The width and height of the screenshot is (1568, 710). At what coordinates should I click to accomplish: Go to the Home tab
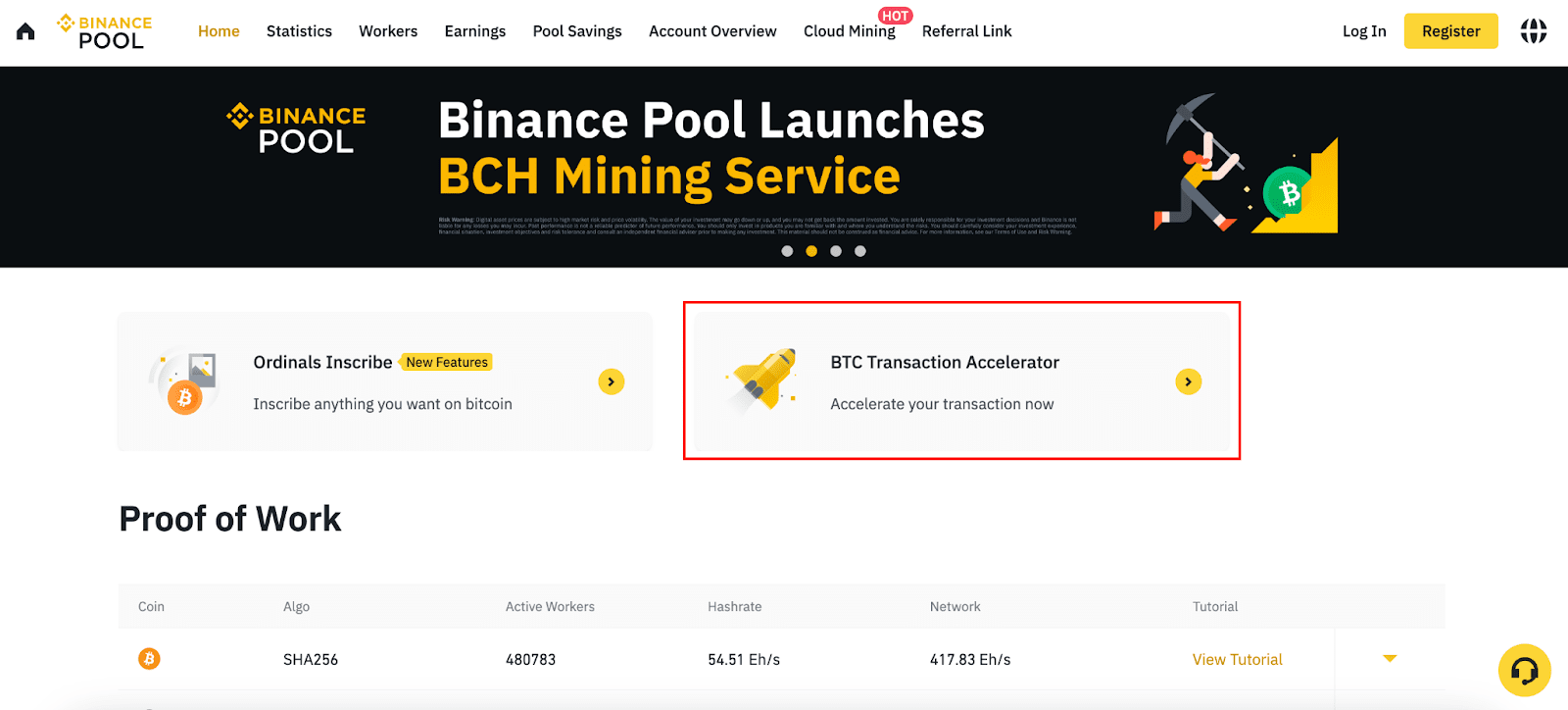click(x=219, y=31)
